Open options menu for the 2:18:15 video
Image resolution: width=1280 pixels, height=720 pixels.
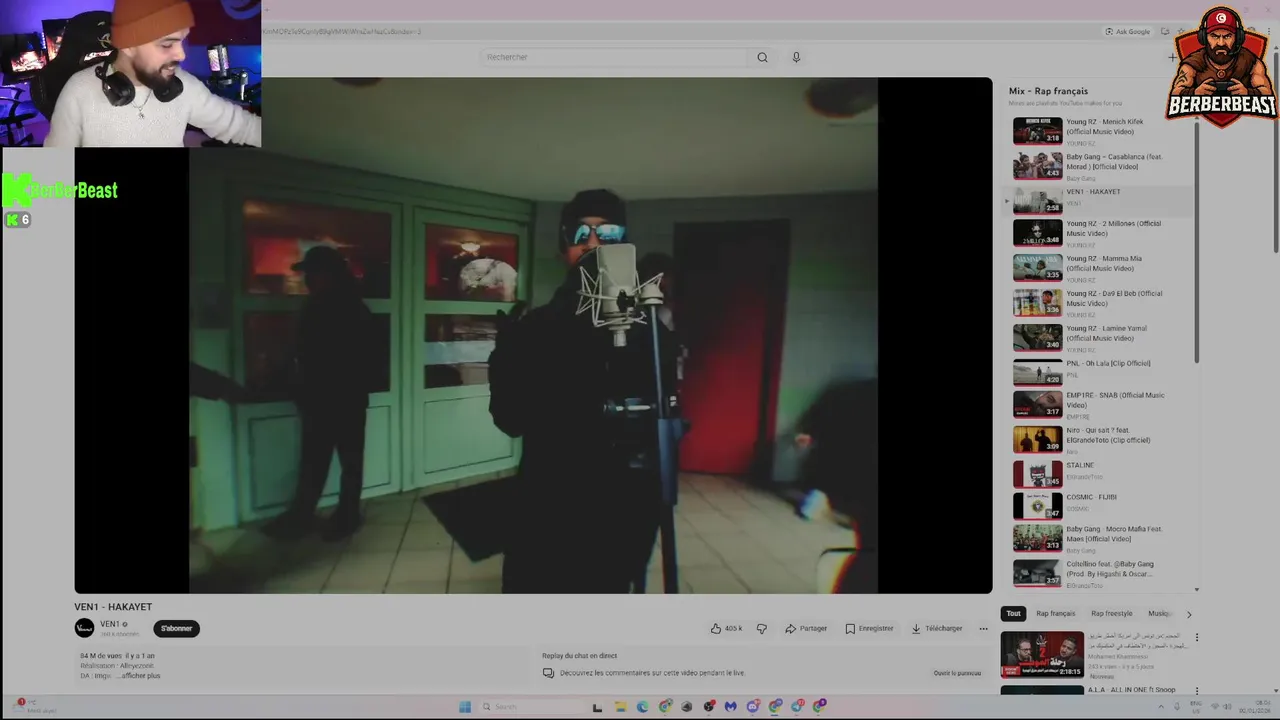pyautogui.click(x=1196, y=637)
